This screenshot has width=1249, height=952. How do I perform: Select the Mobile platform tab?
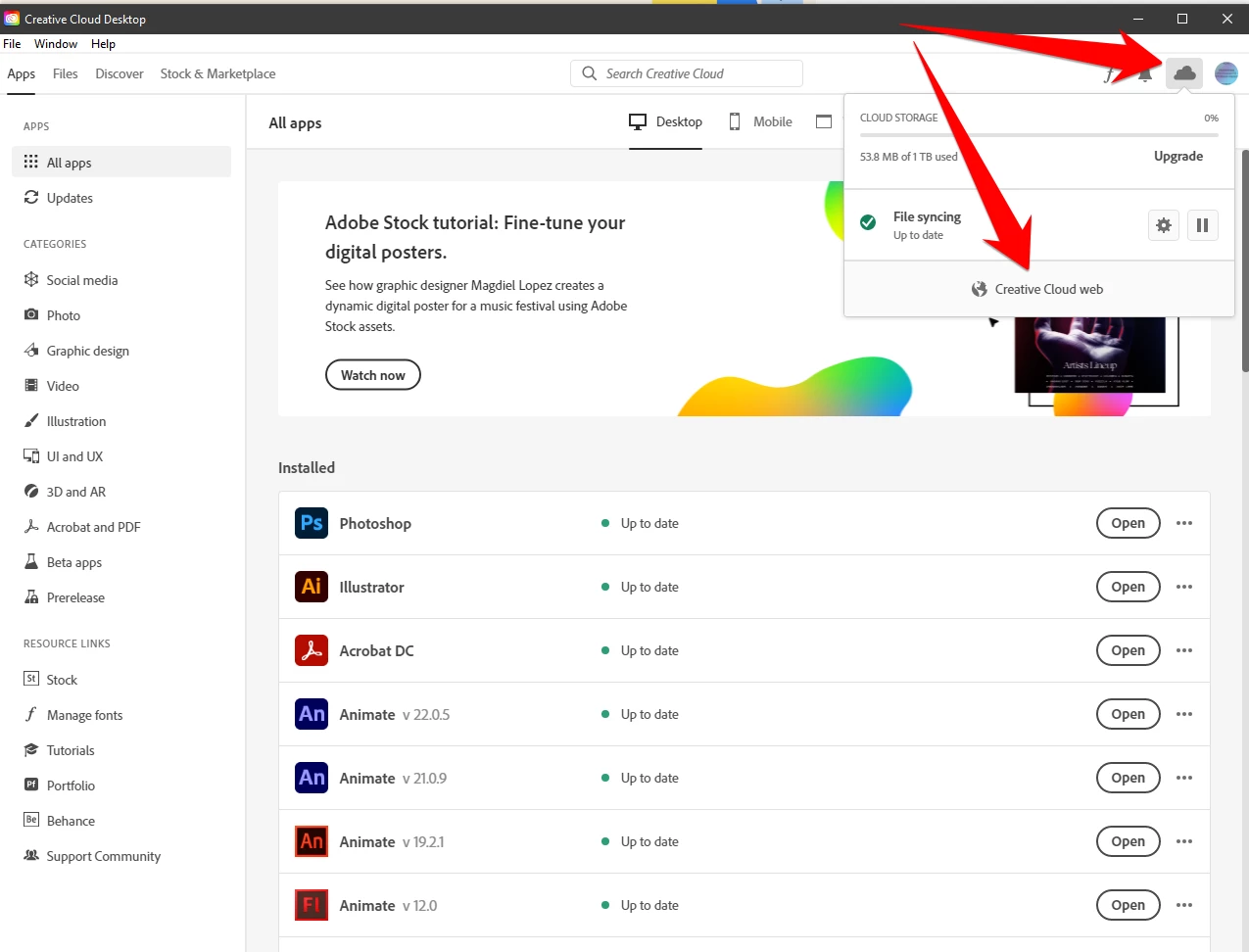tap(760, 122)
